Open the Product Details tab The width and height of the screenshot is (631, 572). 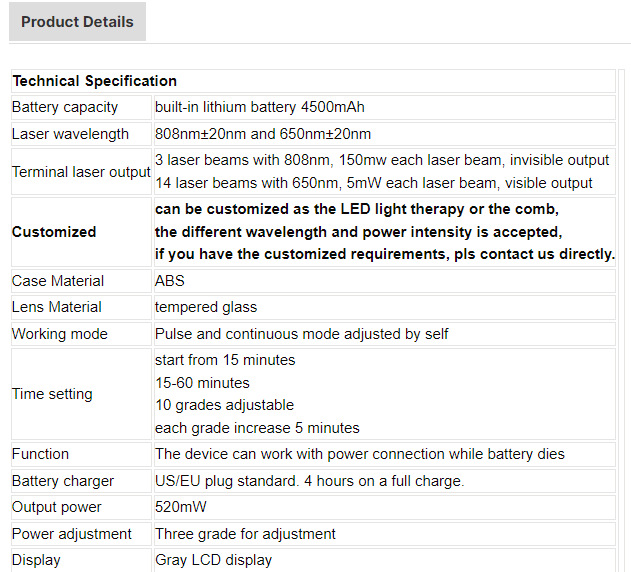pyautogui.click(x=77, y=22)
